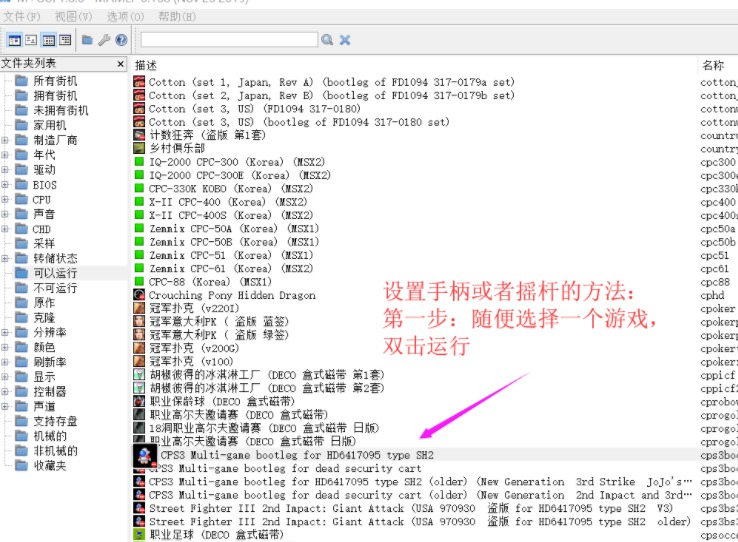
Task: Expand the CHD tree node
Action: 5,229
